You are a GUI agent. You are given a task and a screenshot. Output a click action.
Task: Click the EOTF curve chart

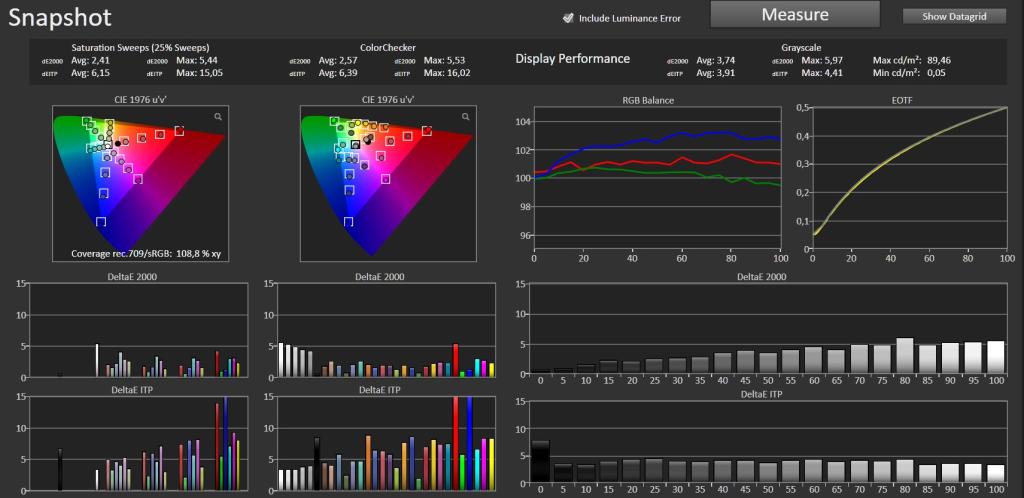(x=908, y=178)
